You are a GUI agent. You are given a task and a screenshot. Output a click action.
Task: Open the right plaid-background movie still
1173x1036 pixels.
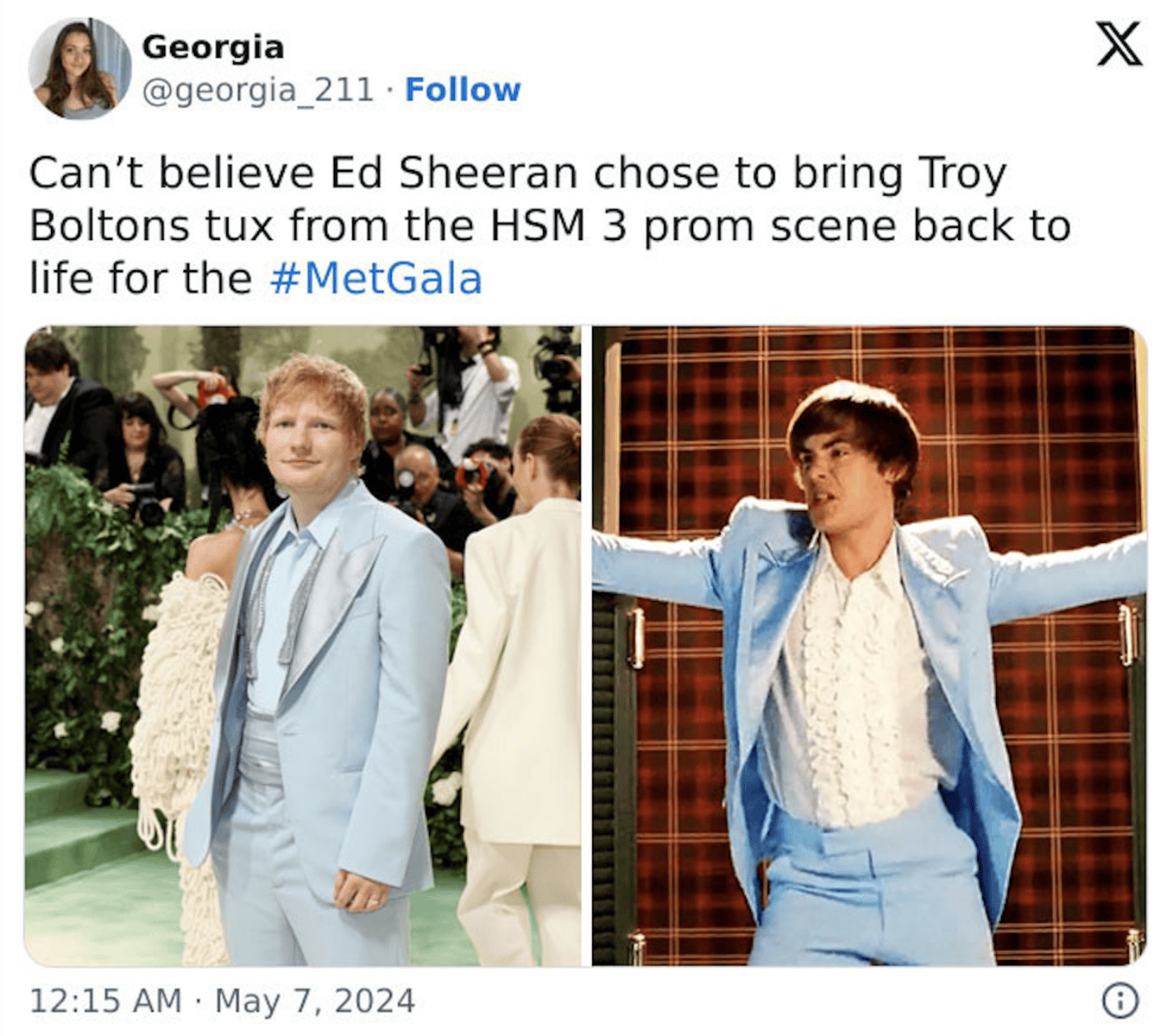click(869, 646)
